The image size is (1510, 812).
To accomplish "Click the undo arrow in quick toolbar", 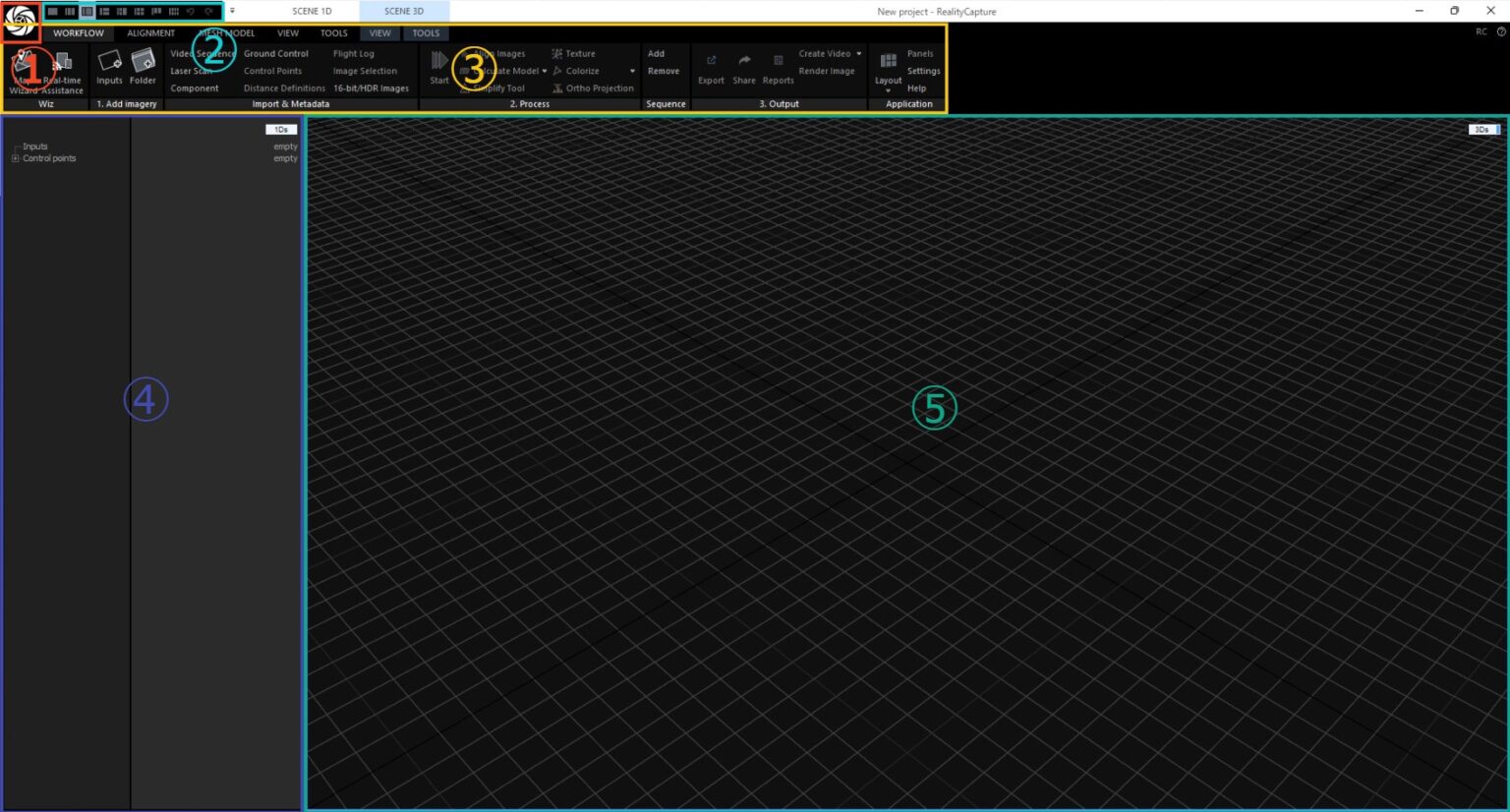I will pyautogui.click(x=191, y=12).
